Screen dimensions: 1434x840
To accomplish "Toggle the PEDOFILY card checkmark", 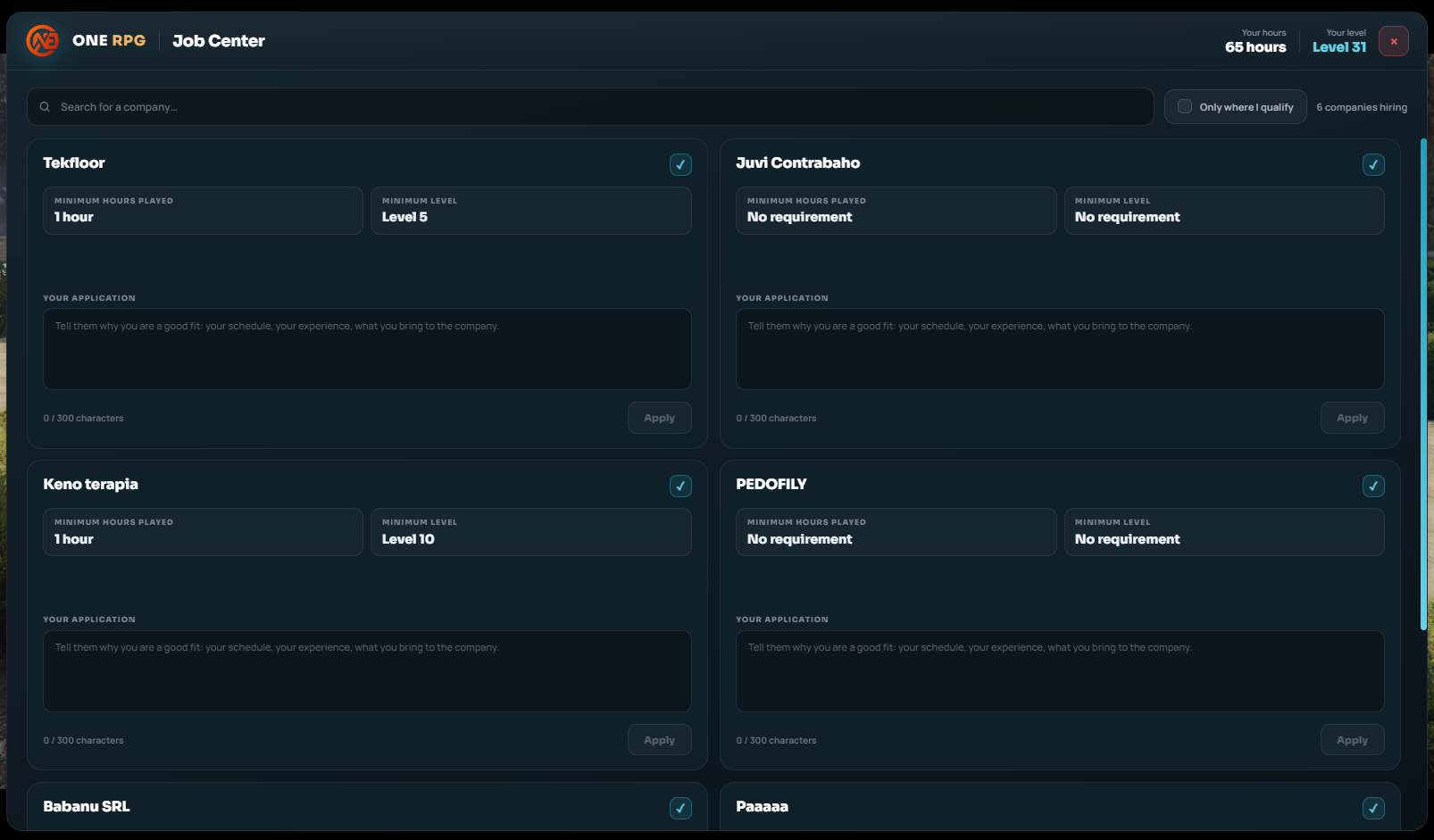I will (1373, 486).
